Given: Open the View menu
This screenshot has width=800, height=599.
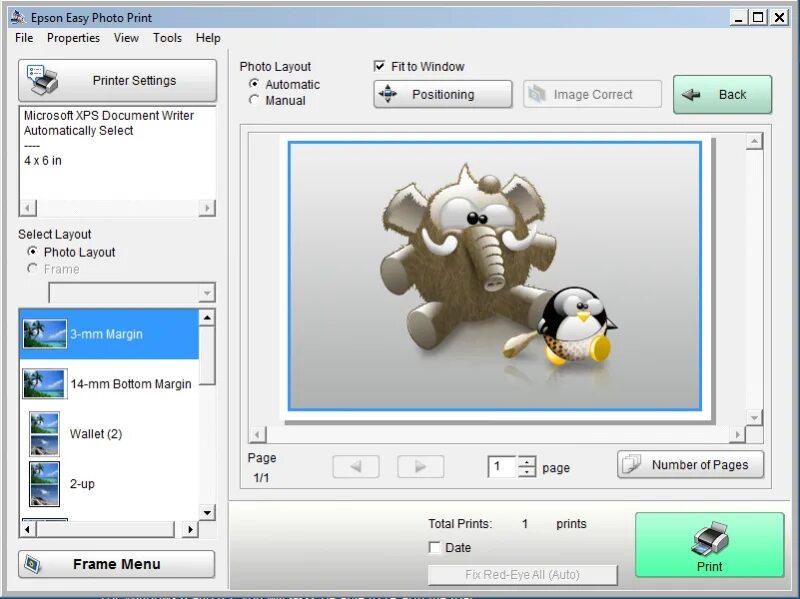Looking at the screenshot, I should [x=126, y=38].
